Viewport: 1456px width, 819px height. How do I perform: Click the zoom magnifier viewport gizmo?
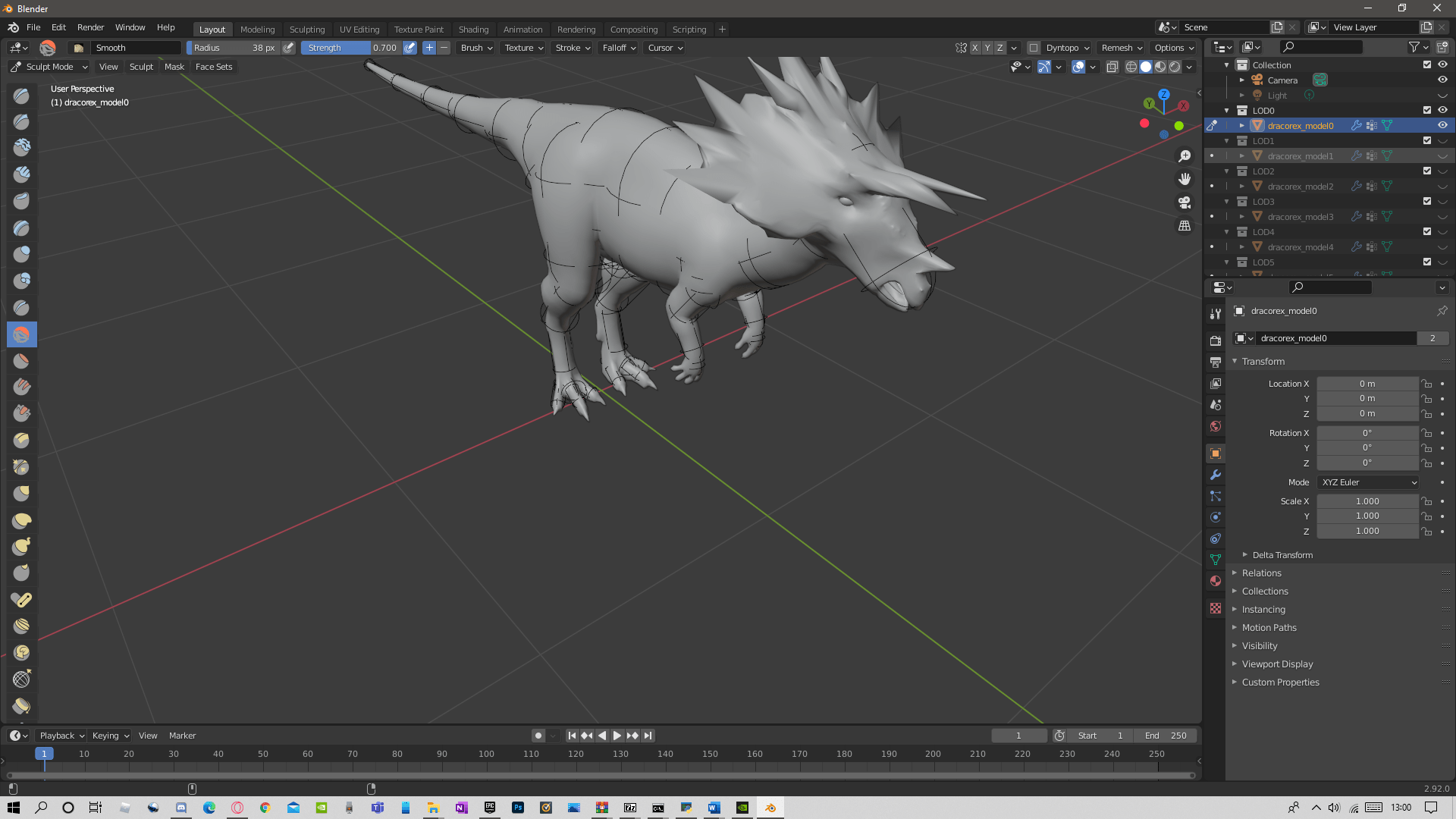point(1185,156)
